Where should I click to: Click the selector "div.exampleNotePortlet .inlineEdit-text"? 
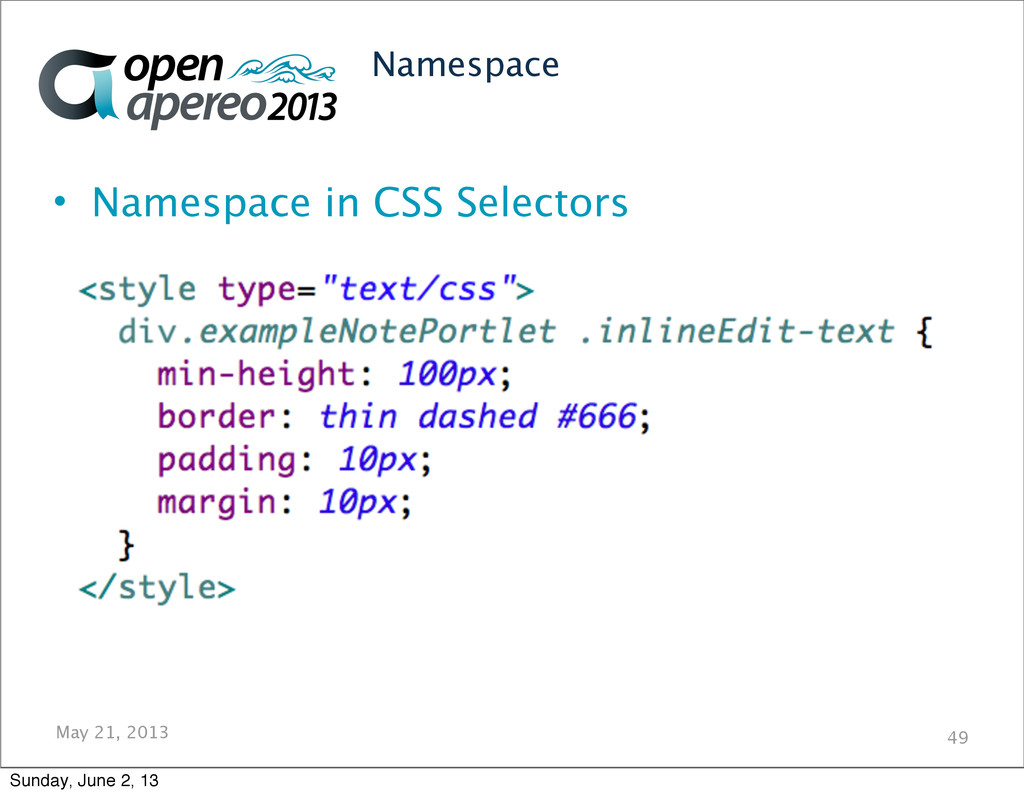(x=506, y=331)
